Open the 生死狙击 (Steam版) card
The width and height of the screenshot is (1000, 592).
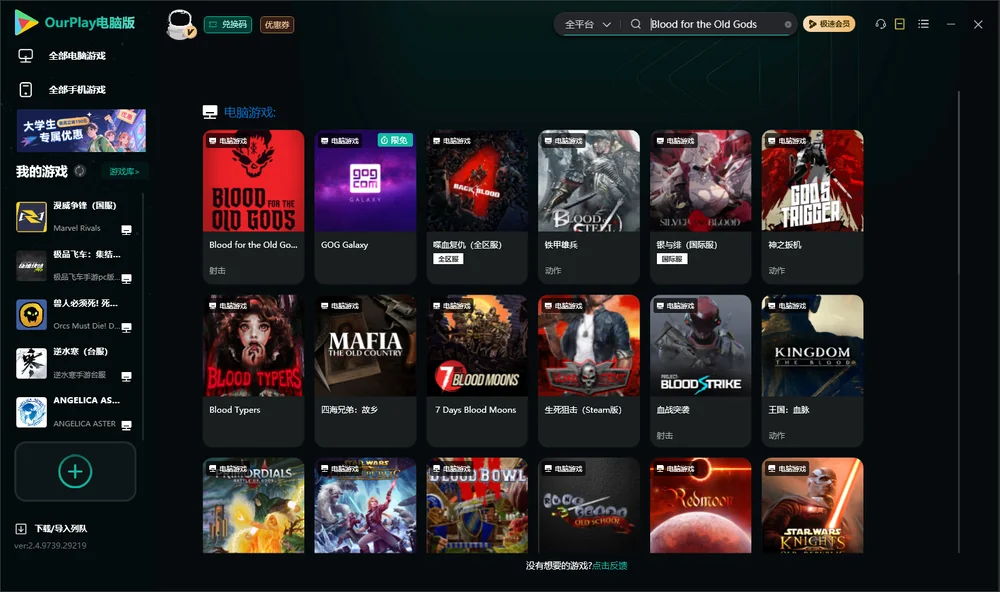(589, 371)
